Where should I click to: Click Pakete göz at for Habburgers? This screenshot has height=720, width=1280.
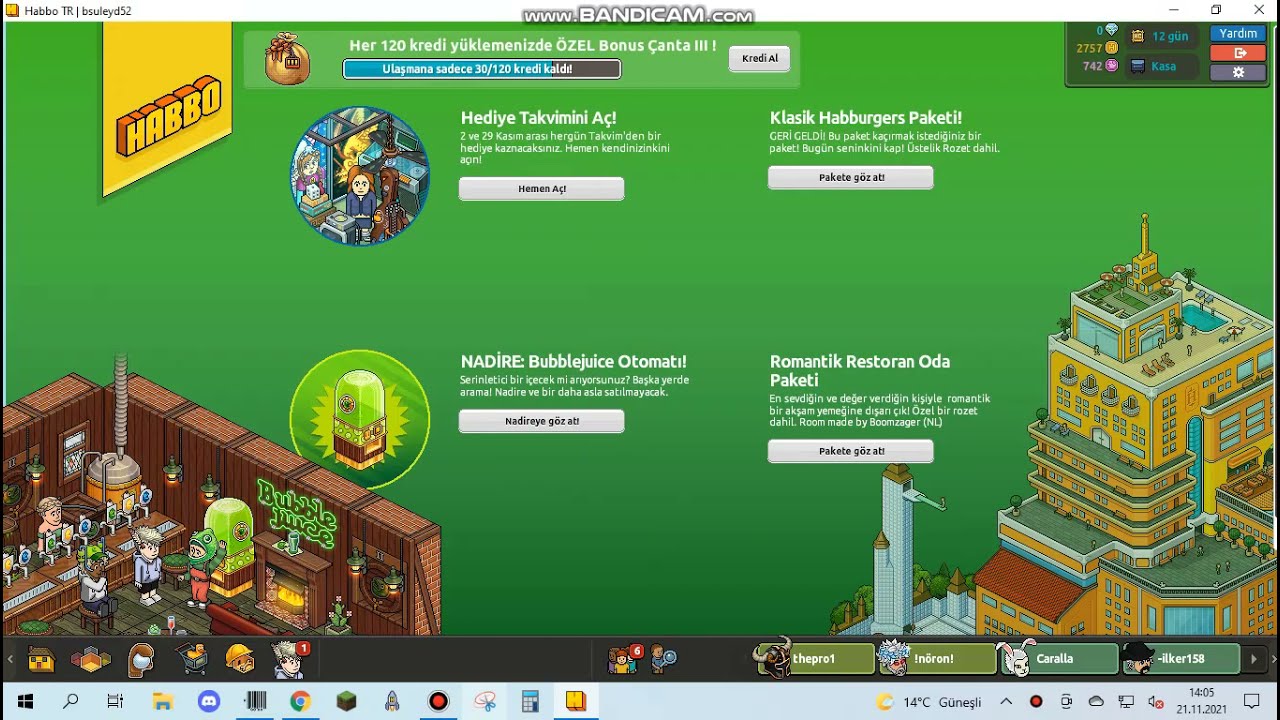[851, 177]
